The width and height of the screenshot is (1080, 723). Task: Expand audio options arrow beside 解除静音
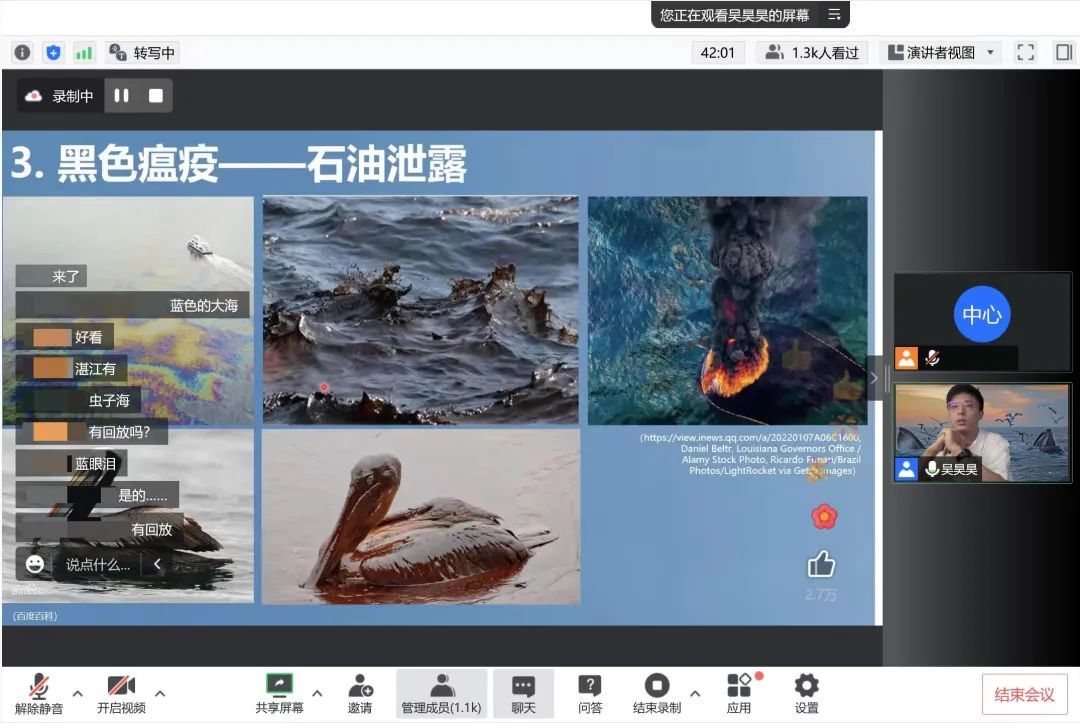[x=77, y=693]
